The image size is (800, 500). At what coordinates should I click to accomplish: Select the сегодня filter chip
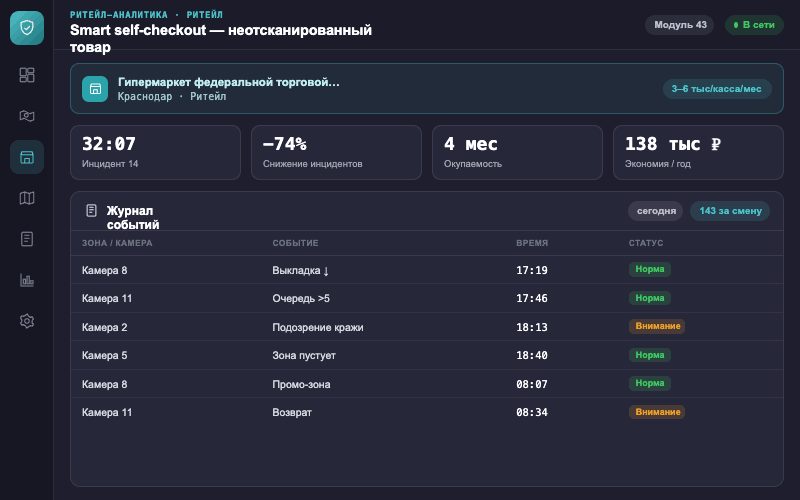point(656,211)
